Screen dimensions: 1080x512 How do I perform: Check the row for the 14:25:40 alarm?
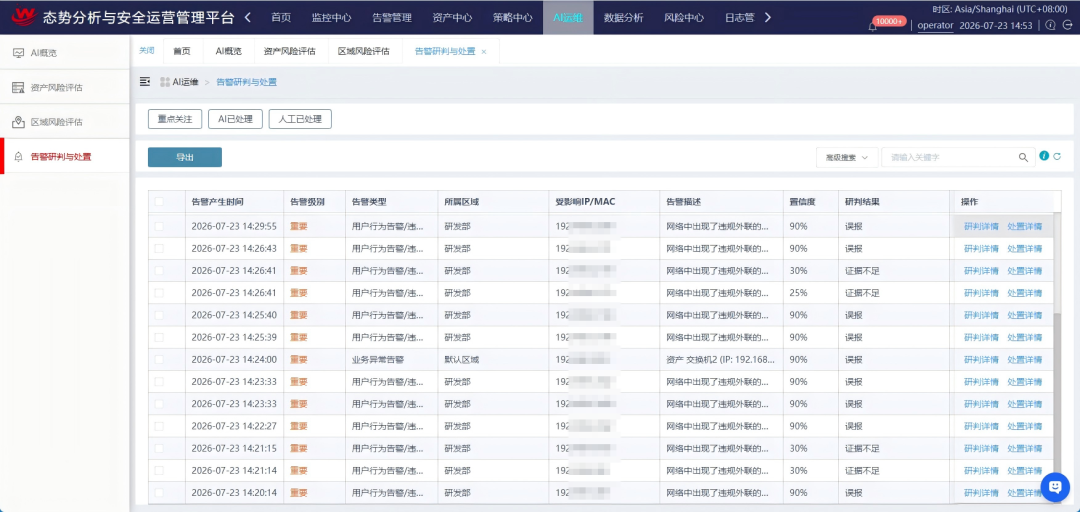[159, 315]
